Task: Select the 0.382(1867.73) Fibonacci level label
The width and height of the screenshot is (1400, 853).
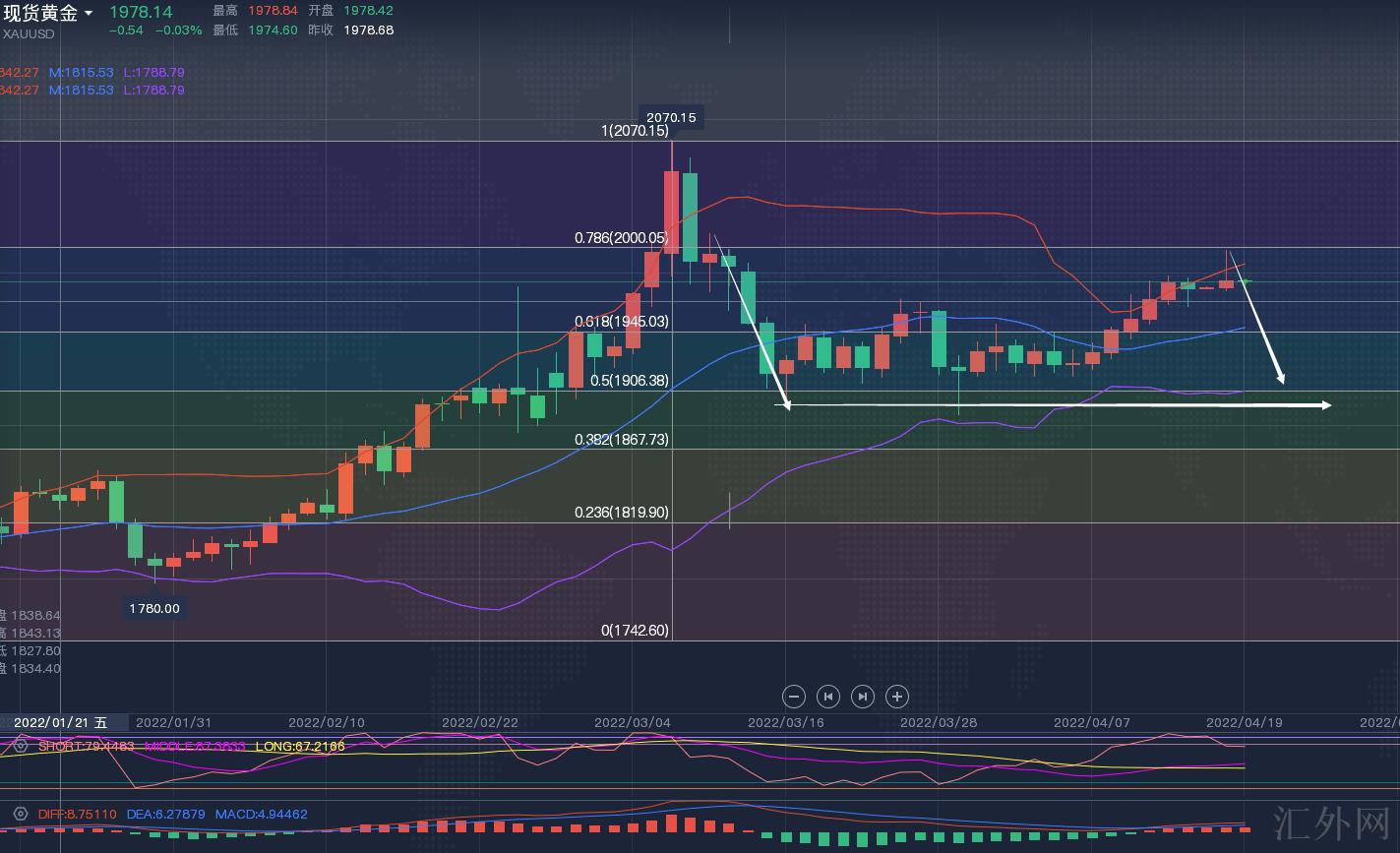Action: point(621,440)
